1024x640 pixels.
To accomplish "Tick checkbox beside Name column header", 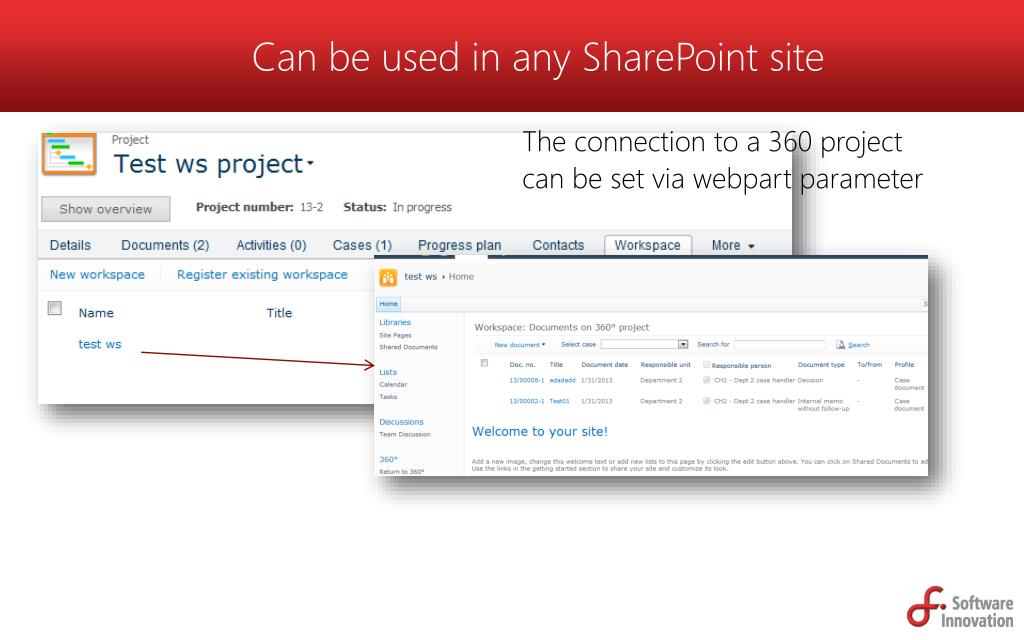I will pos(55,308).
